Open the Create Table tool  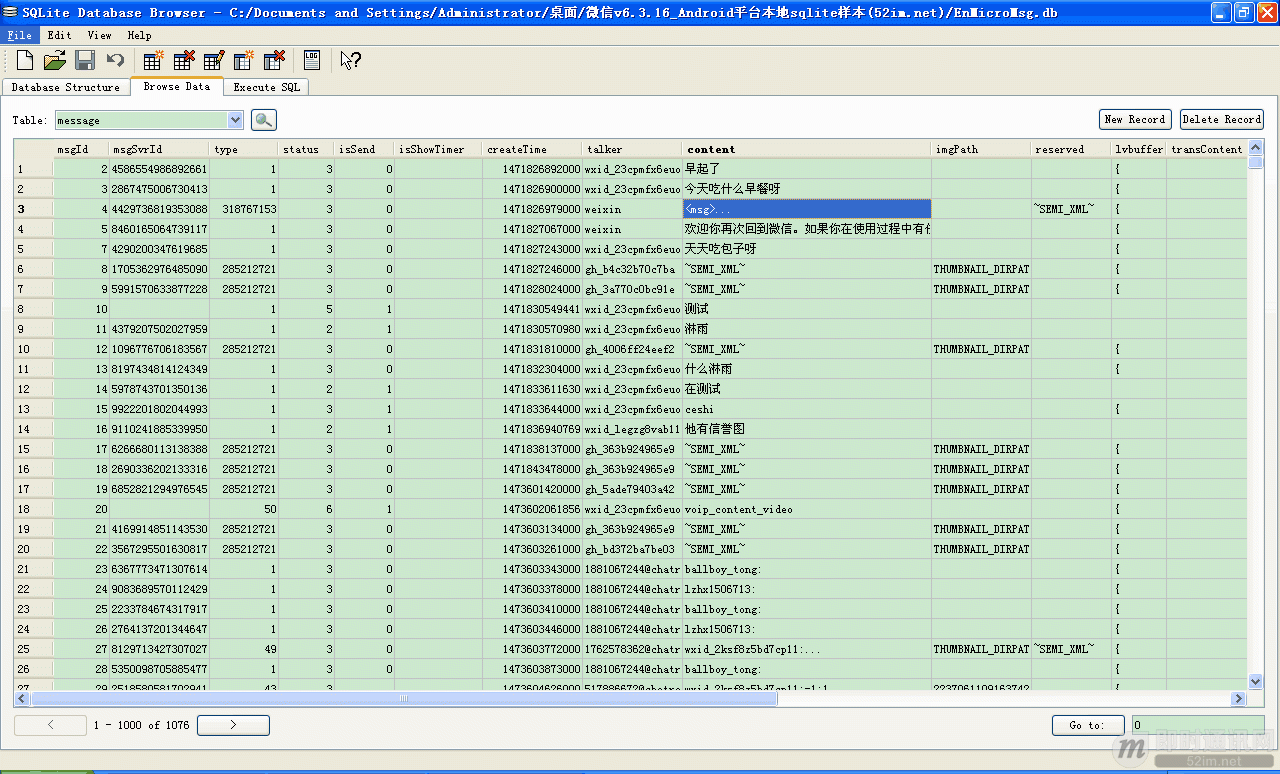(x=153, y=59)
